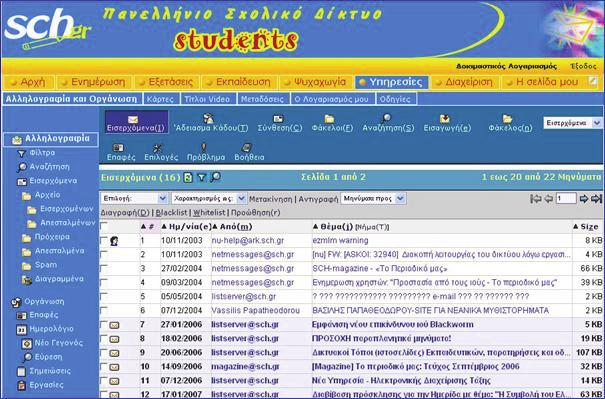Image resolution: width=605 pixels, height=399 pixels.
Task: Click Διαγραφή(D) delete link
Action: (125, 213)
